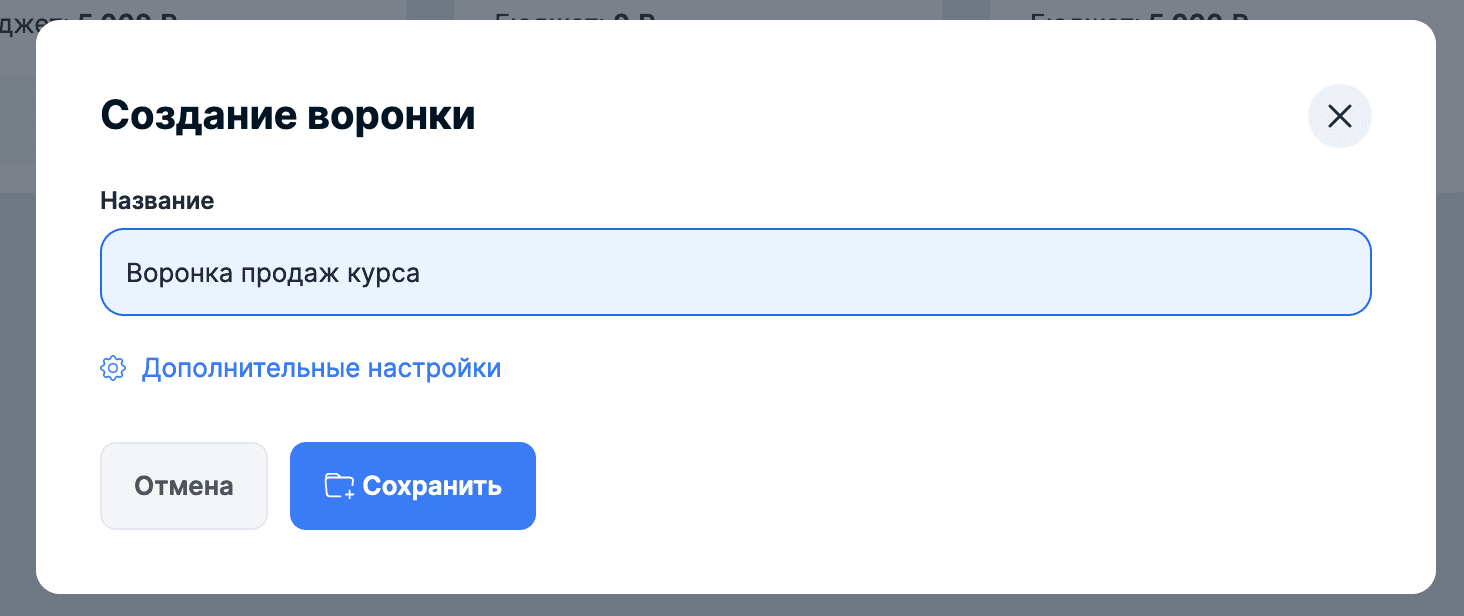This screenshot has height=616, width=1464.
Task: Hit the dismiss cross of Создание воронки
Action: pos(1339,116)
